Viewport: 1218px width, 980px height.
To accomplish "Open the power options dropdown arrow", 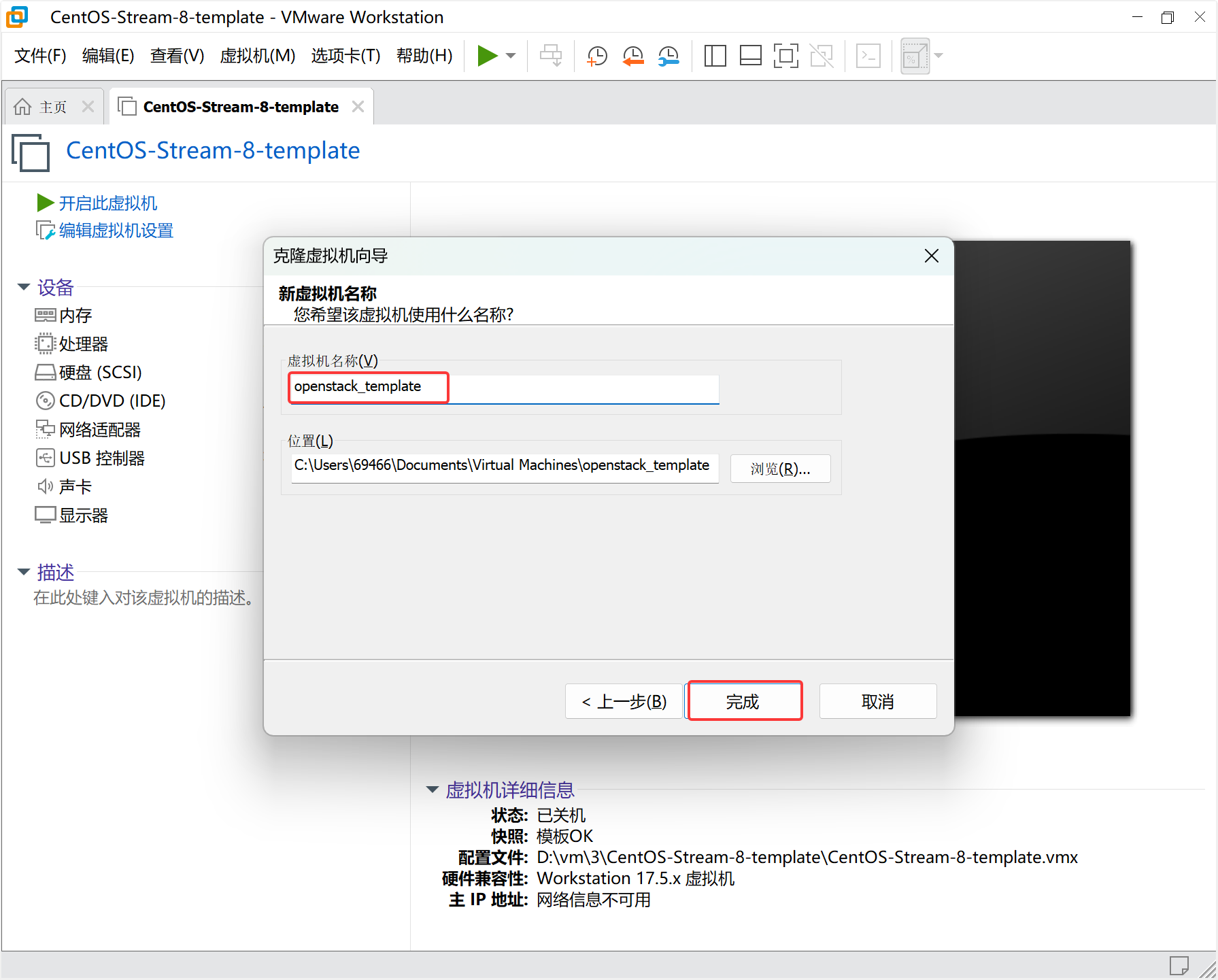I will (x=511, y=56).
